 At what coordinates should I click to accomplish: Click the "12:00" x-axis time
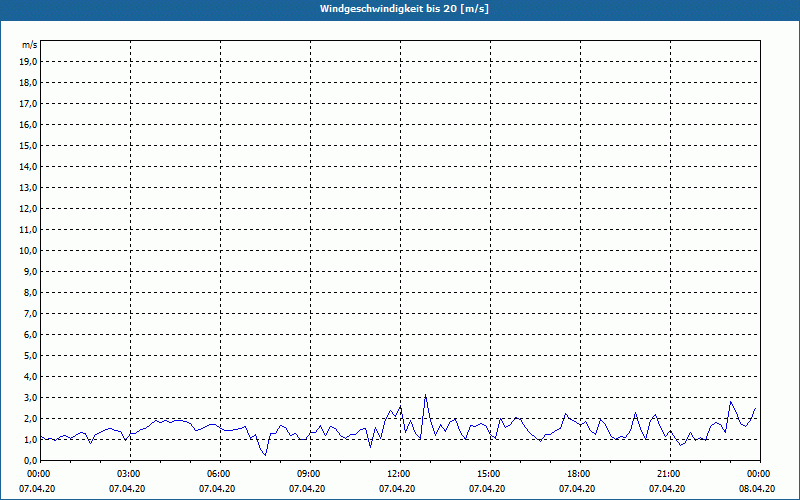(397, 474)
